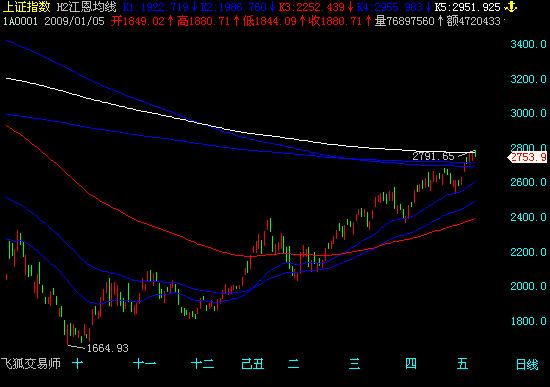Click the 五 month marker
550x387 pixels.
462,363
